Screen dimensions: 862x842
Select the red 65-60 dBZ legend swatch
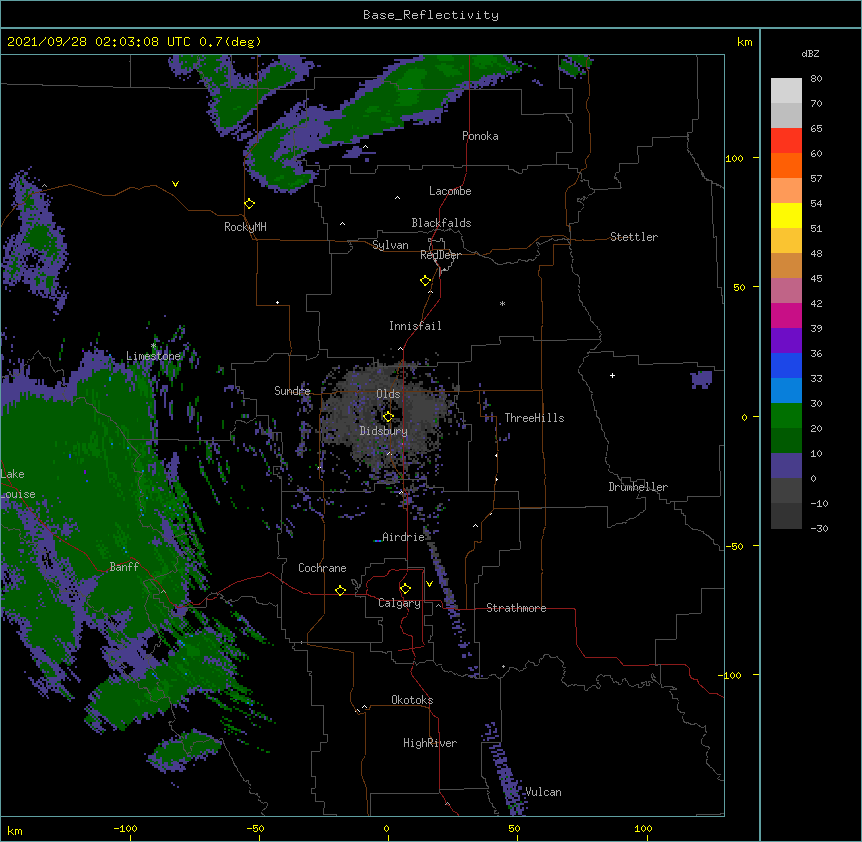coord(786,140)
